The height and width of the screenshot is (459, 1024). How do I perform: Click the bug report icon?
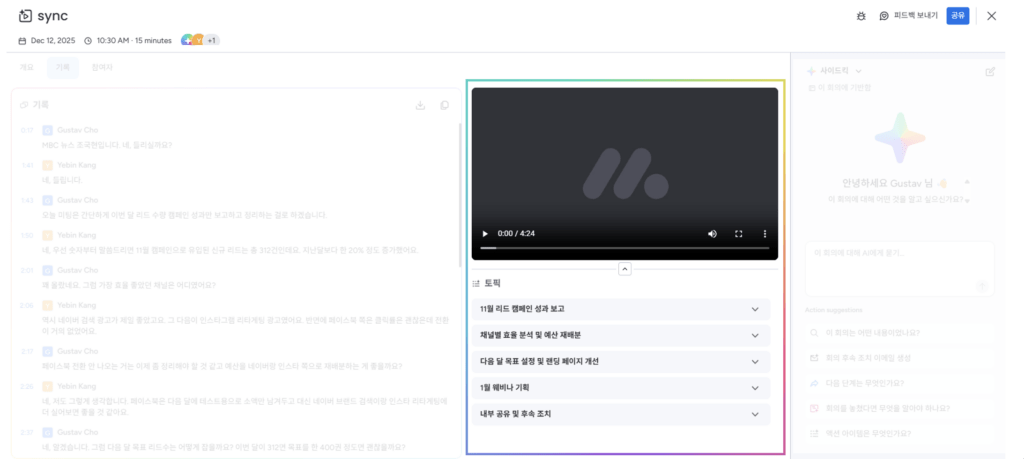[861, 16]
